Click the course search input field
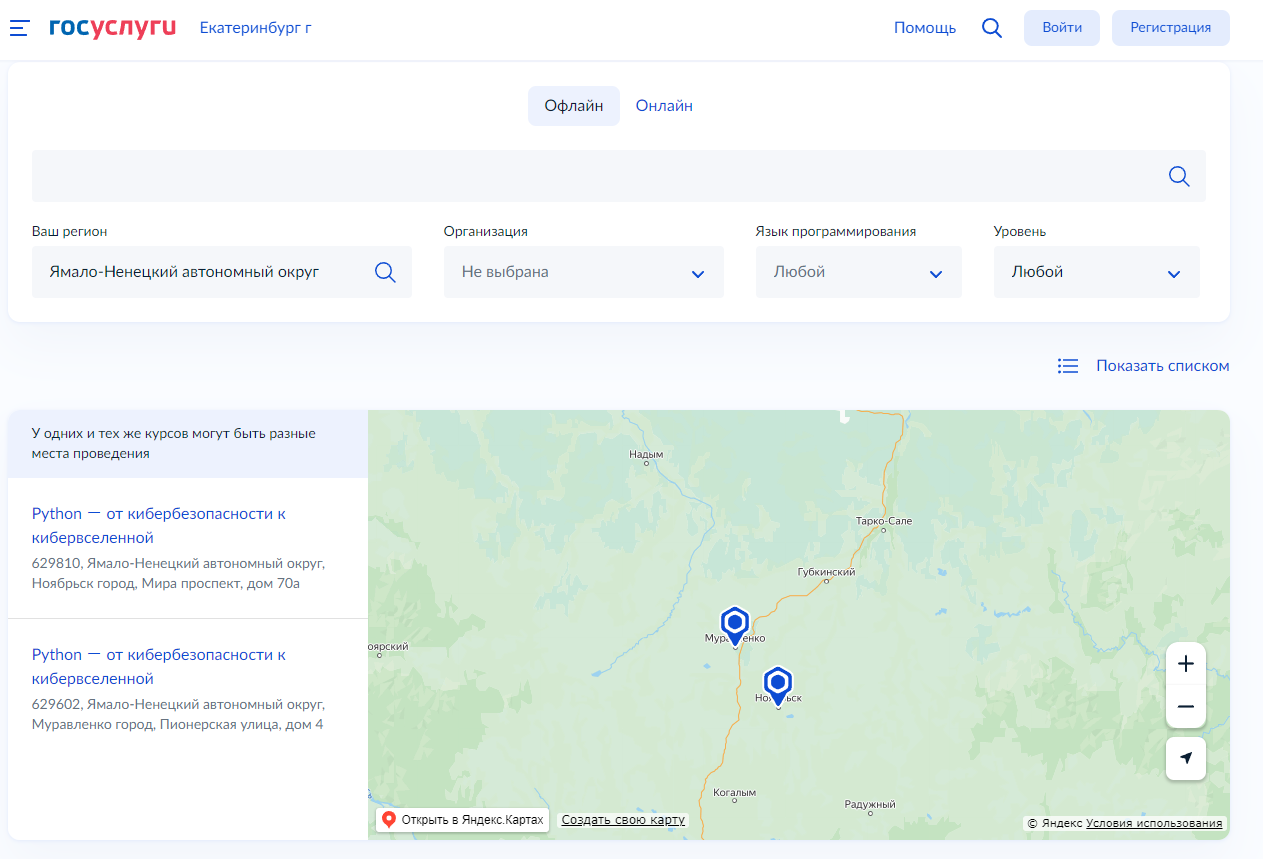This screenshot has width=1263, height=859. click(x=619, y=176)
